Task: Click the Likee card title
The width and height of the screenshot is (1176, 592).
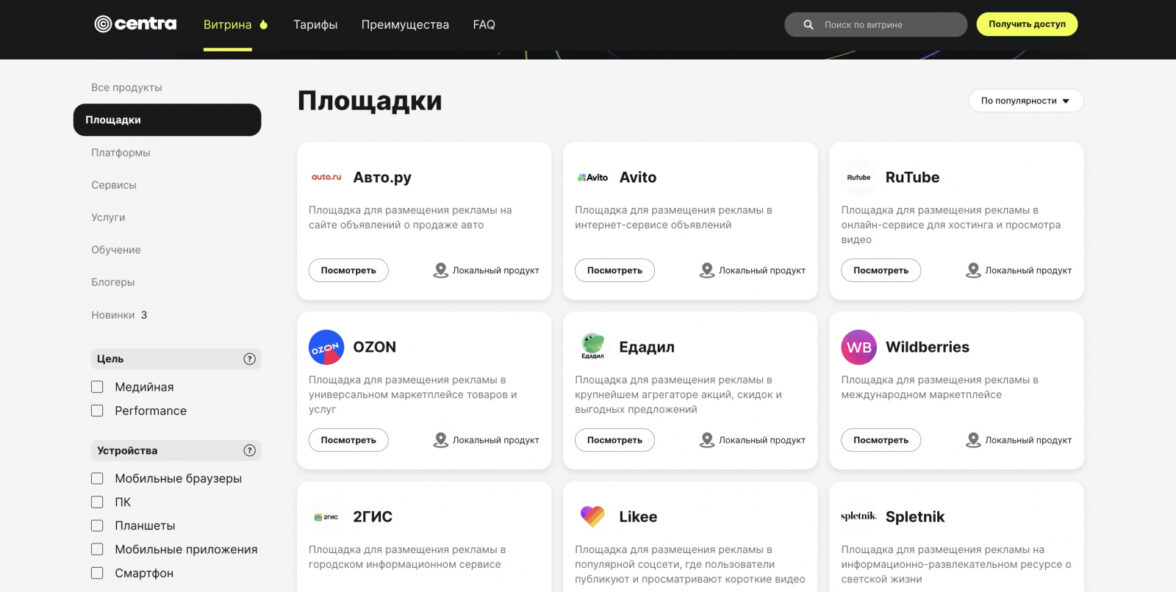Action: [x=638, y=517]
